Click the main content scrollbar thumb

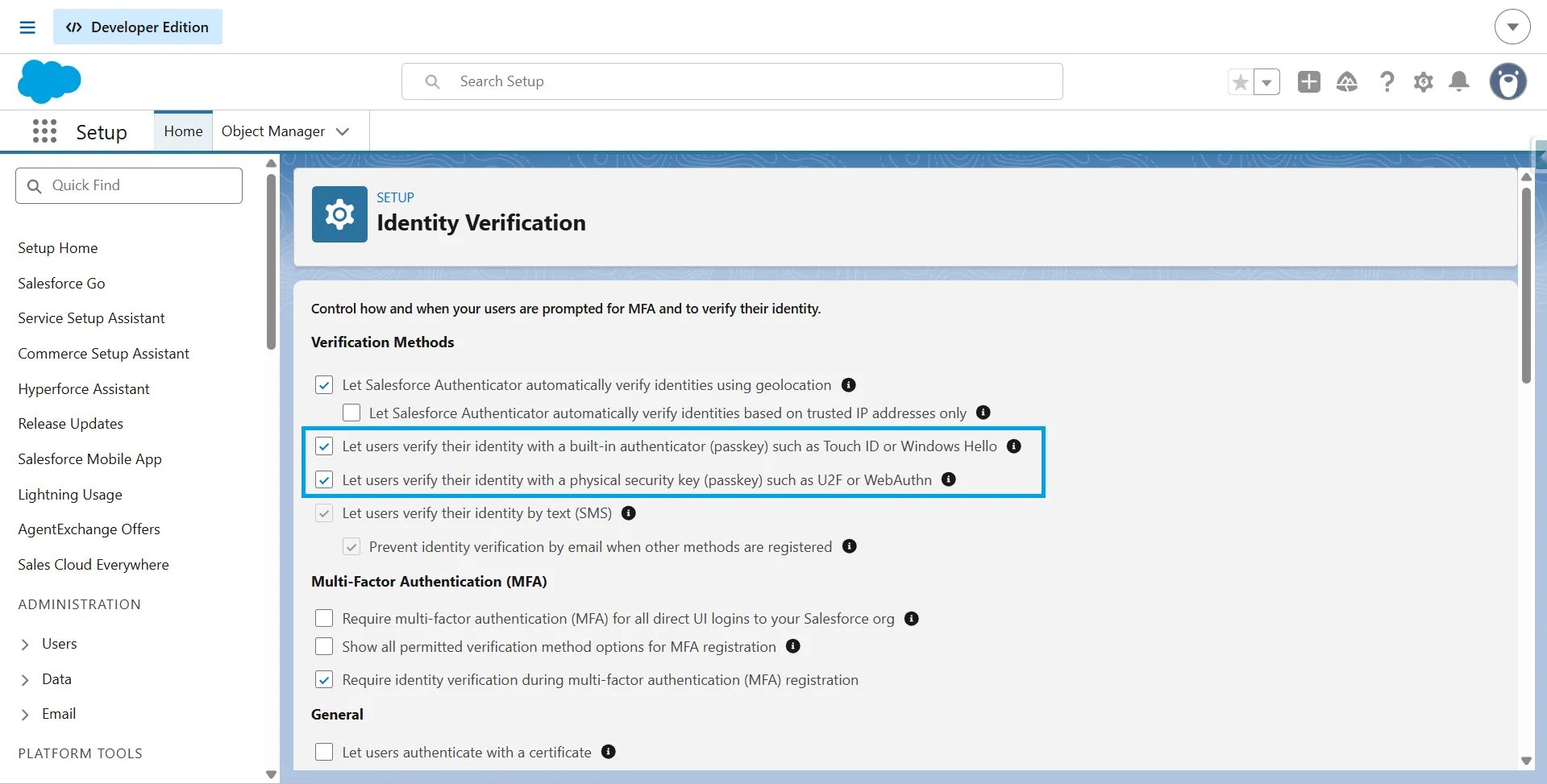(1525, 285)
